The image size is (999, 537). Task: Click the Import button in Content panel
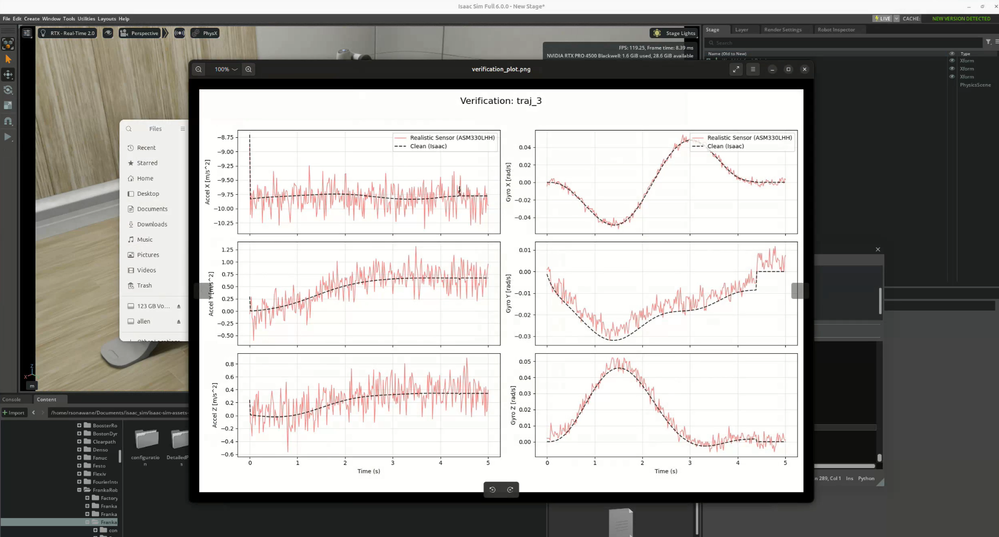(x=13, y=413)
